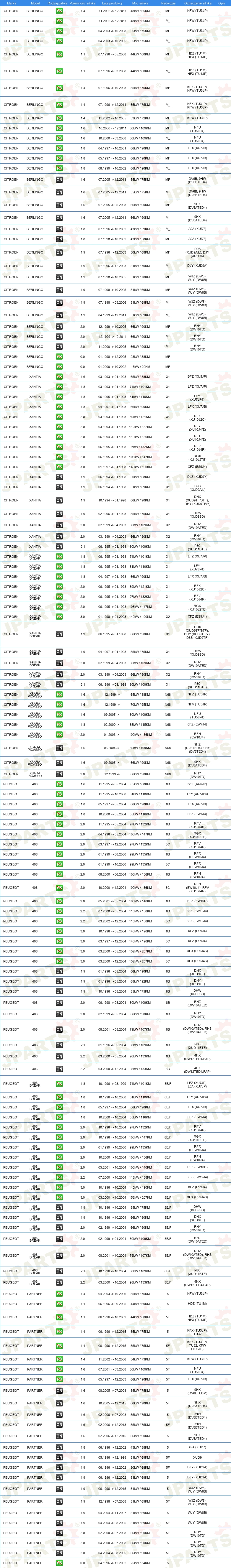The image size is (231, 1568).
Task: Select the 53kW / 72KM power cell
Action: (140, 118)
